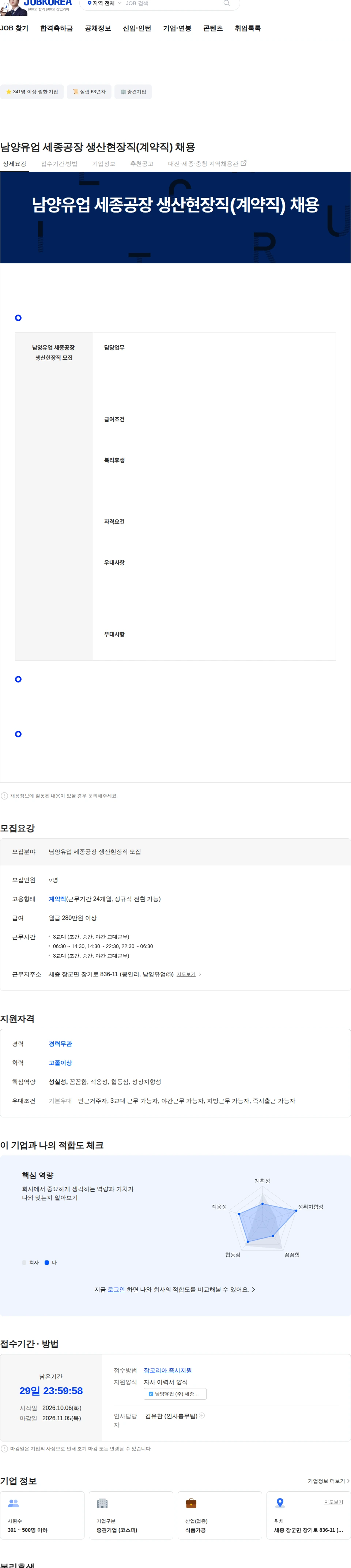The width and height of the screenshot is (351, 1568).
Task: Click the 29일 remaining time countdown
Action: (x=51, y=1391)
